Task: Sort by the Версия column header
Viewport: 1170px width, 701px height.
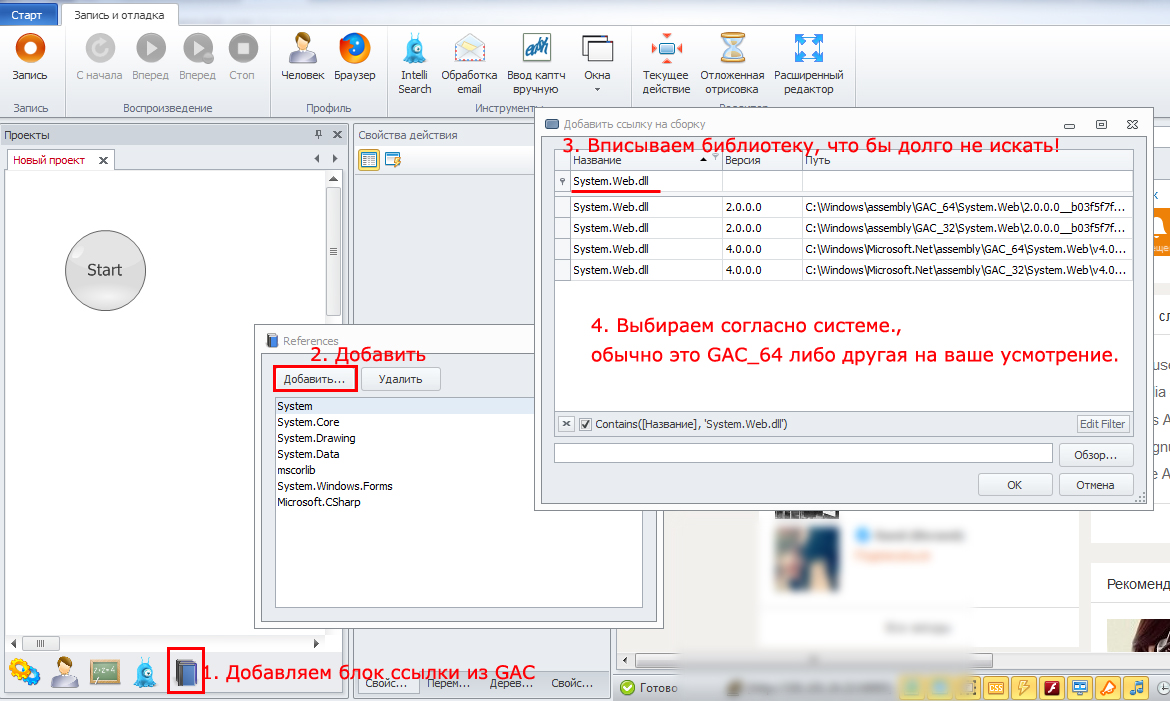Action: [x=762, y=160]
